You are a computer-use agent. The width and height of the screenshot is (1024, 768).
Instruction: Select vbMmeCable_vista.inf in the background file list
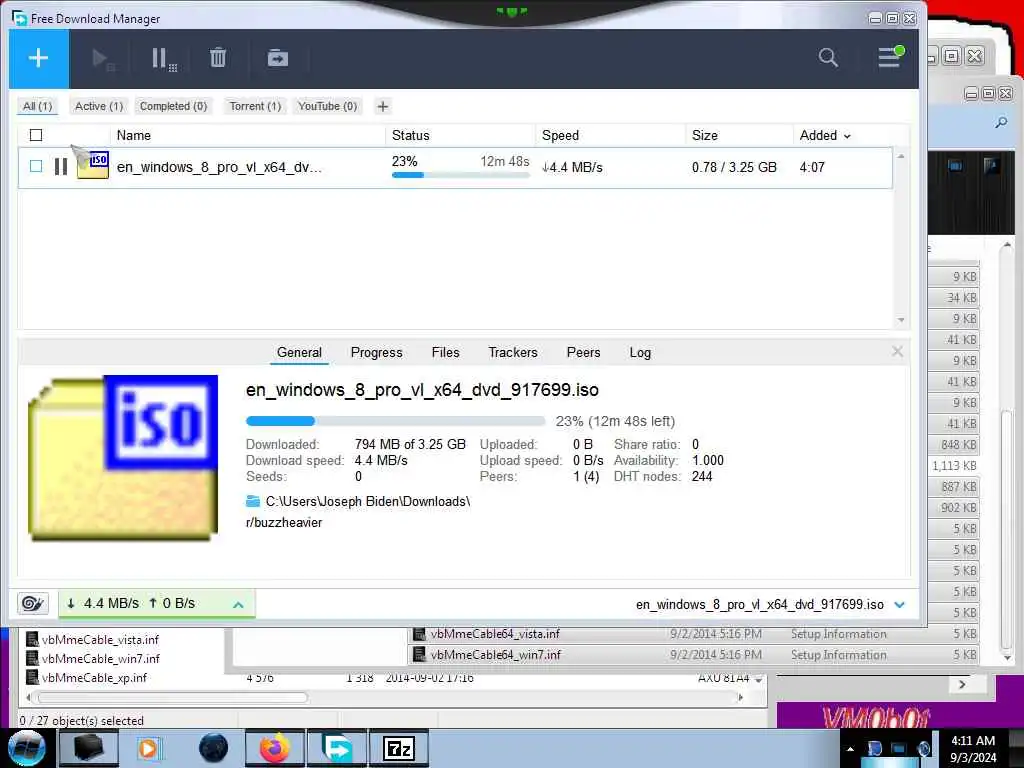(100, 639)
